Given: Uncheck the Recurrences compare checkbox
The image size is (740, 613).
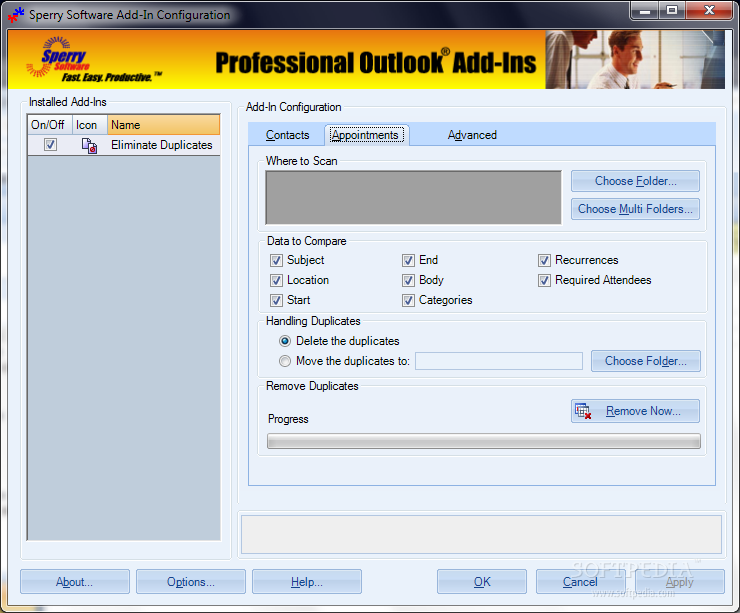Looking at the screenshot, I should 544,260.
